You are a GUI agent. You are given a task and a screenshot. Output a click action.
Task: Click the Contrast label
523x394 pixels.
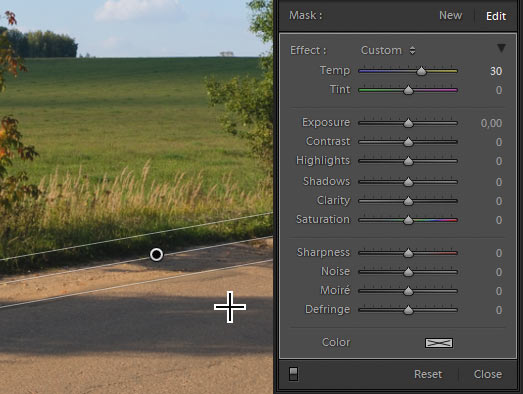tap(328, 141)
